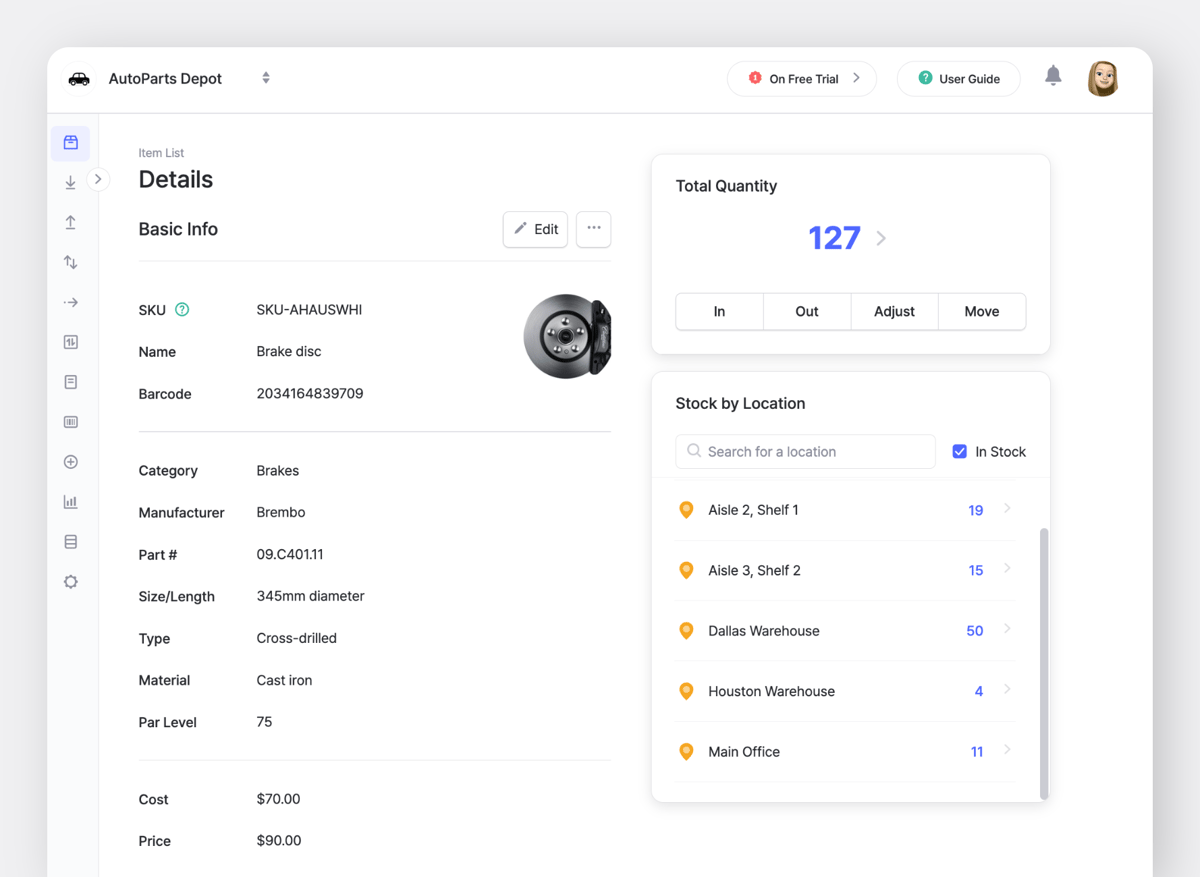This screenshot has height=877, width=1200.
Task: Select the Par Level value 75
Action: (264, 722)
